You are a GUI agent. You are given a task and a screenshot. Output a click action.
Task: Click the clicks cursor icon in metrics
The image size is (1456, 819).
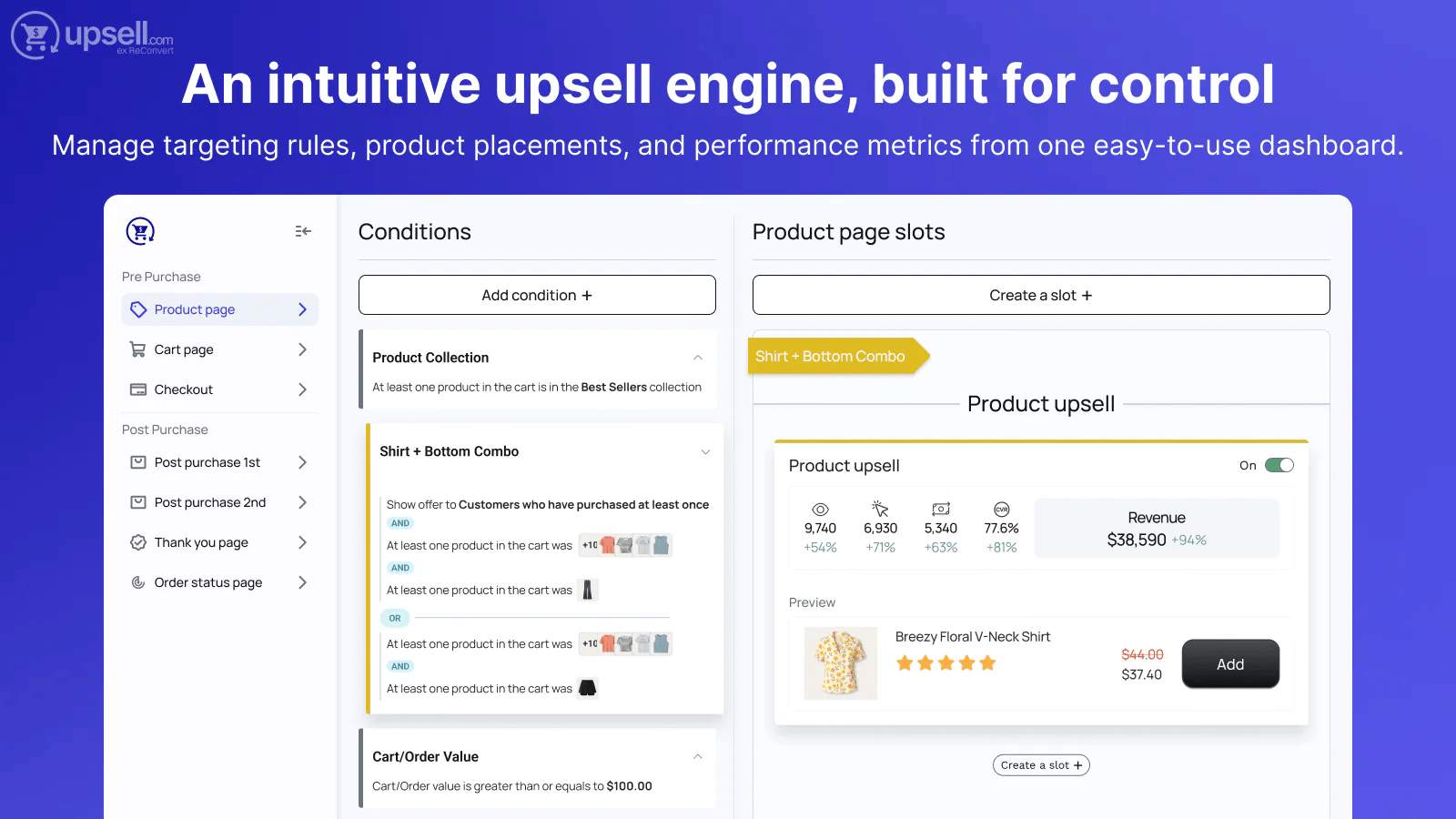(880, 509)
